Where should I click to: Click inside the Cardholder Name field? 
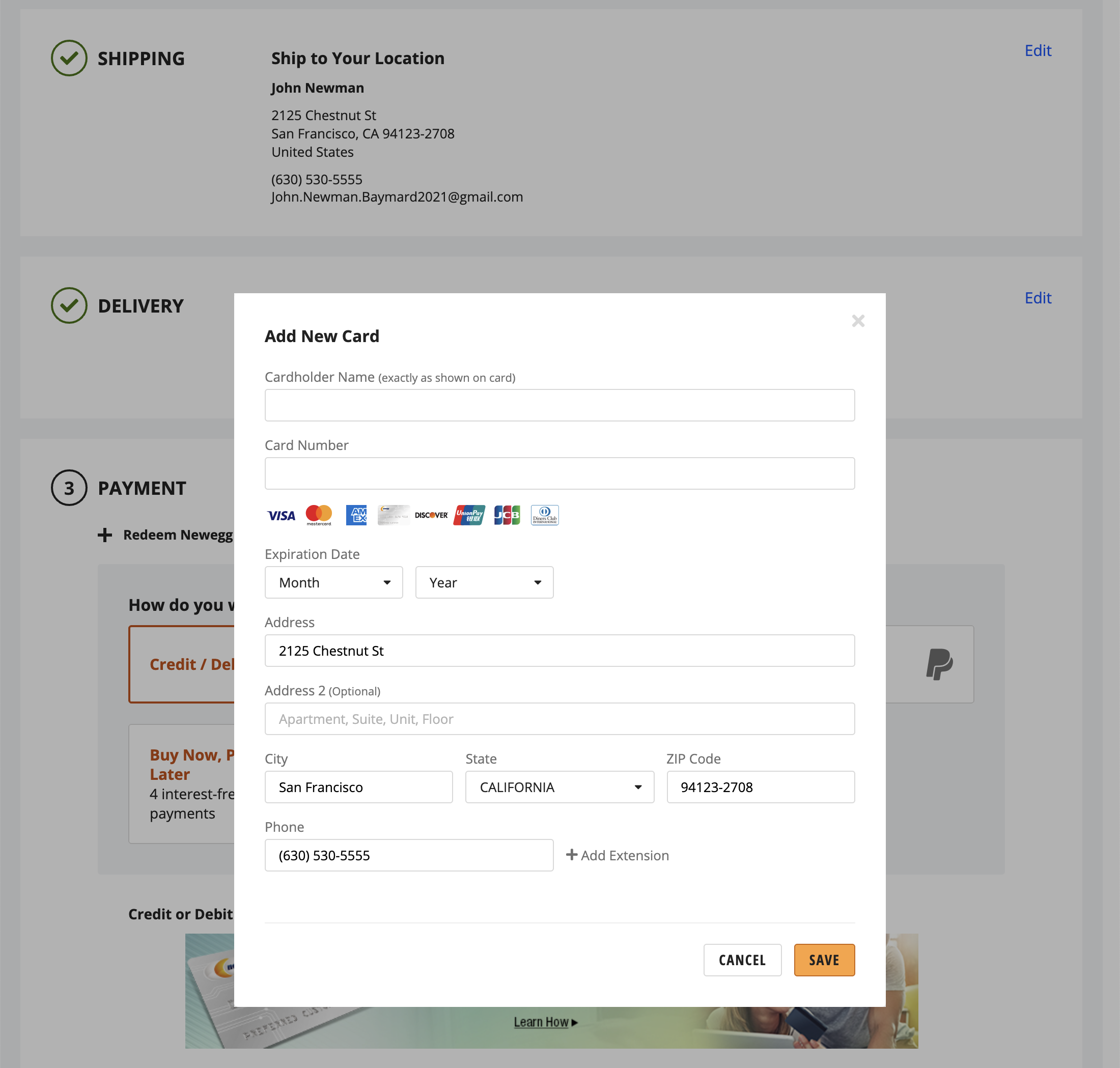(x=559, y=405)
